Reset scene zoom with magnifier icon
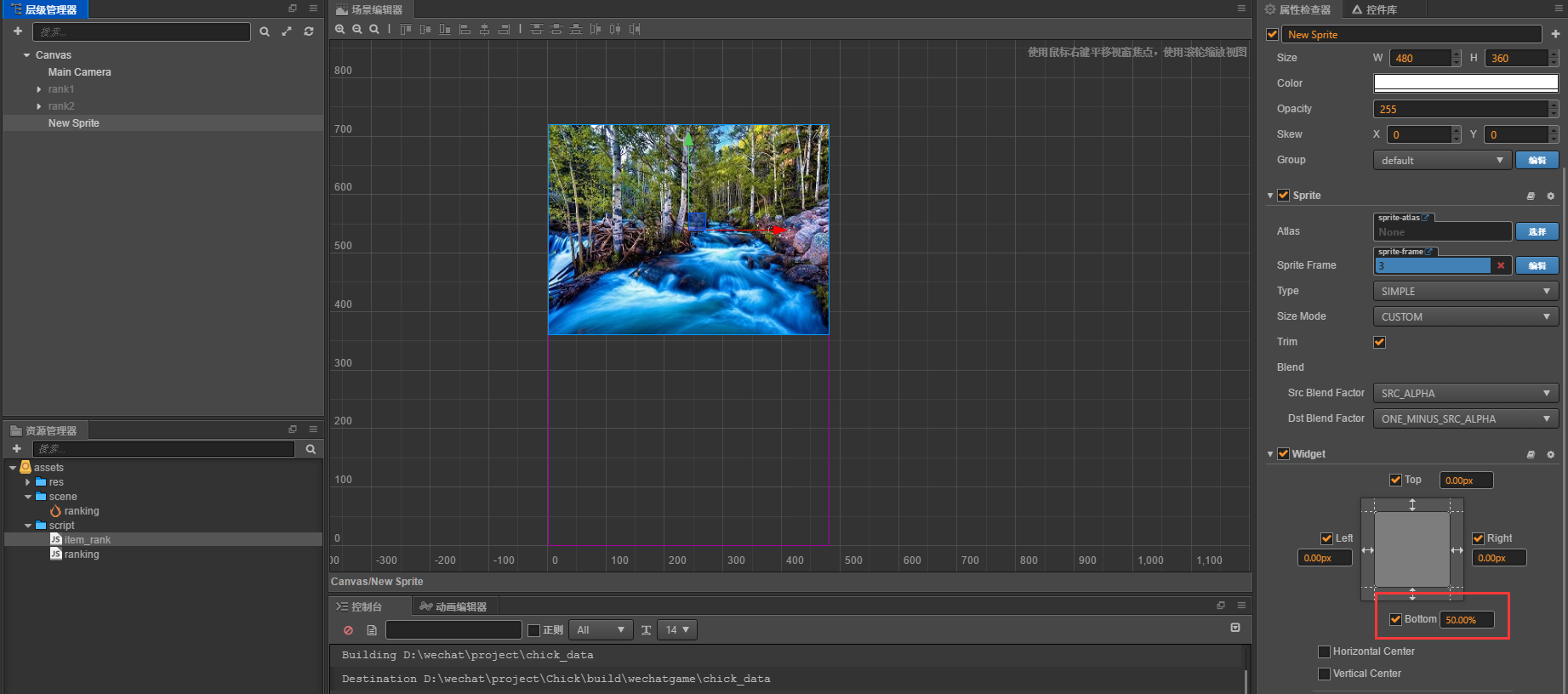Viewport: 1568px width, 694px height. pos(374,29)
